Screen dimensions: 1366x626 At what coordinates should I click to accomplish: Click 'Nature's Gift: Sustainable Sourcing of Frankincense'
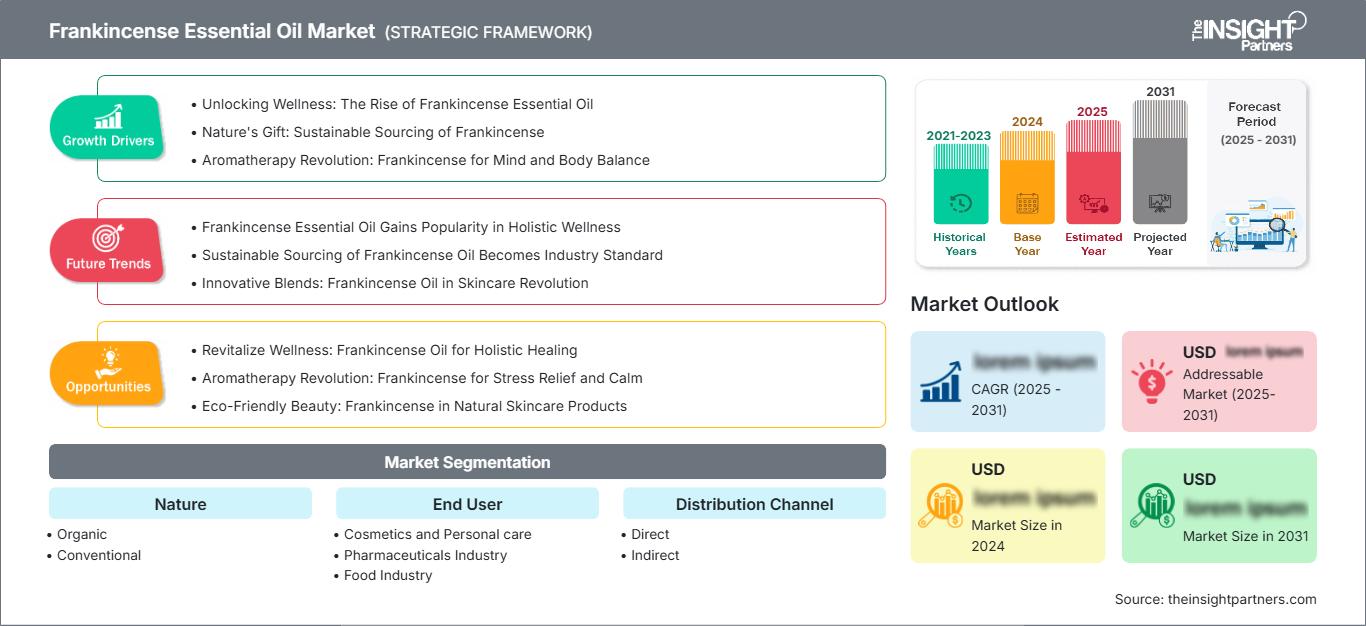pyautogui.click(x=373, y=132)
